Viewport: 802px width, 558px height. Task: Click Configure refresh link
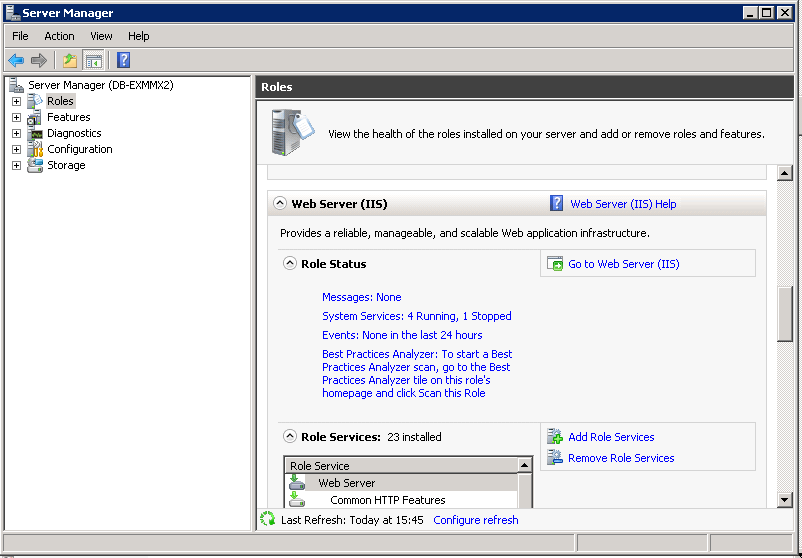(x=476, y=520)
